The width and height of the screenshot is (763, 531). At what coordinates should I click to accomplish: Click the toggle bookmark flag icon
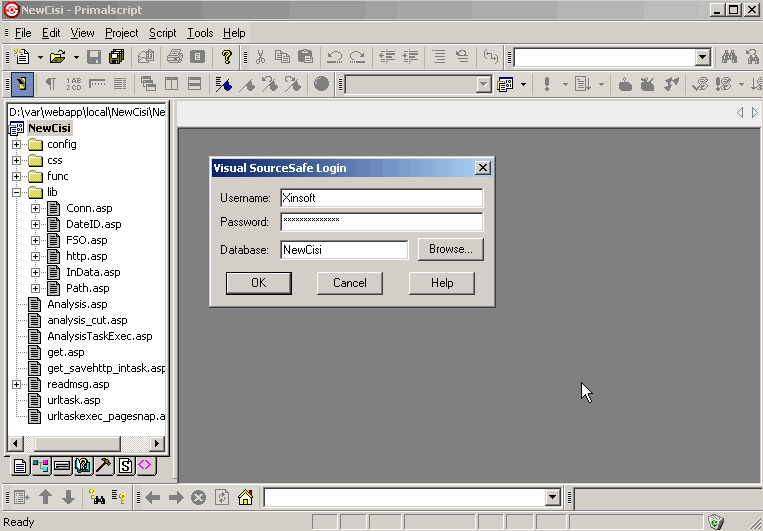223,84
